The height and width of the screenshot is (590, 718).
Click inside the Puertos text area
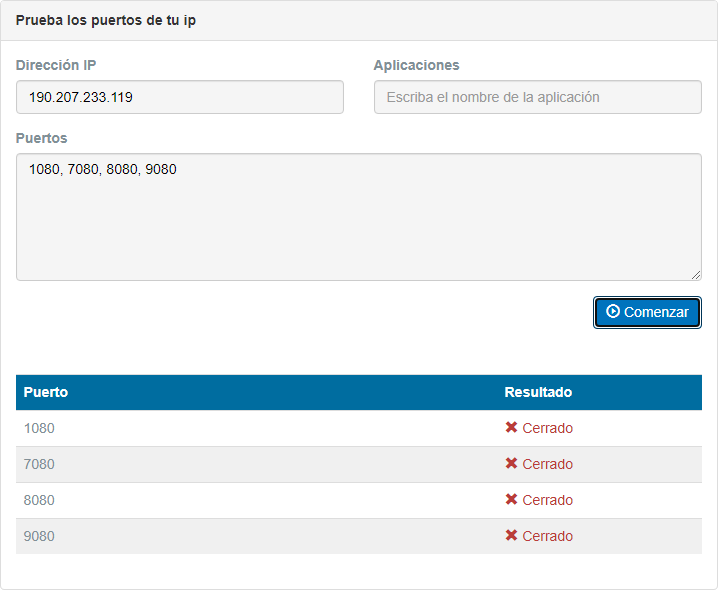pyautogui.click(x=359, y=217)
